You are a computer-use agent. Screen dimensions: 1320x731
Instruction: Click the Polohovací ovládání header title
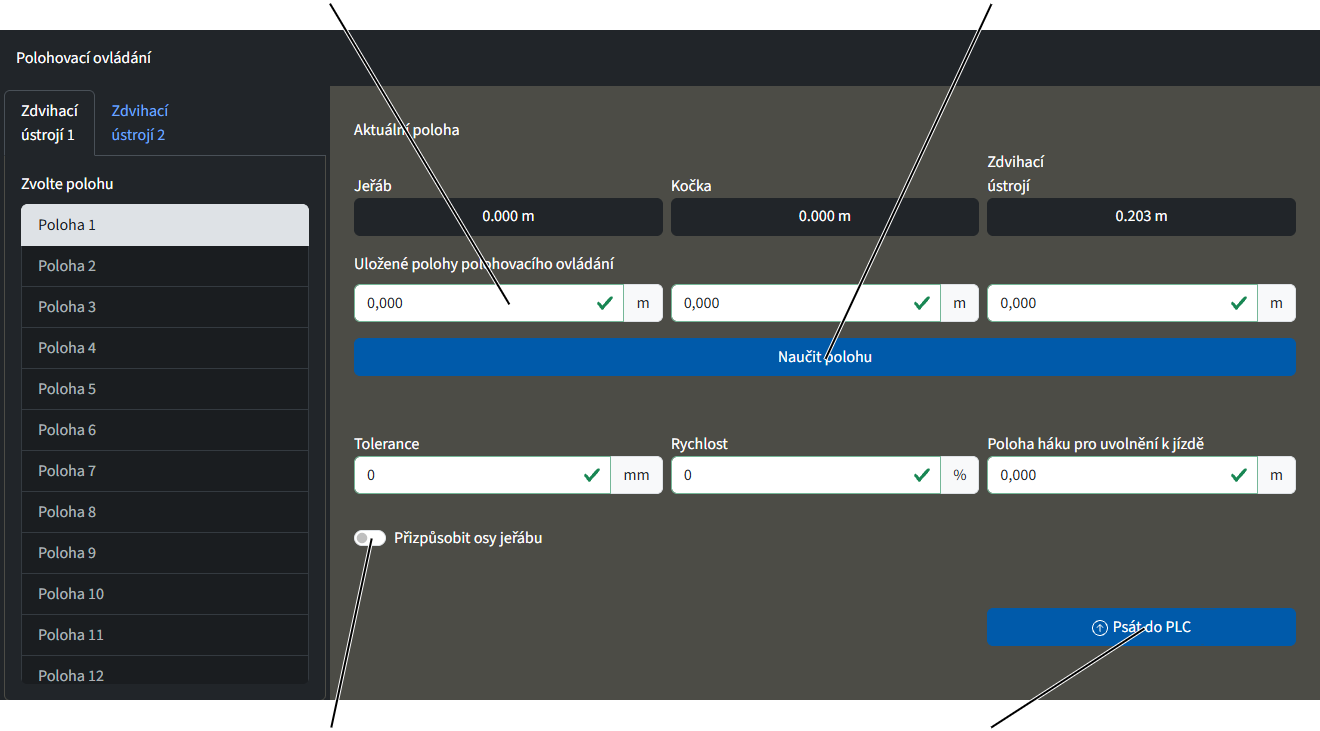(84, 58)
